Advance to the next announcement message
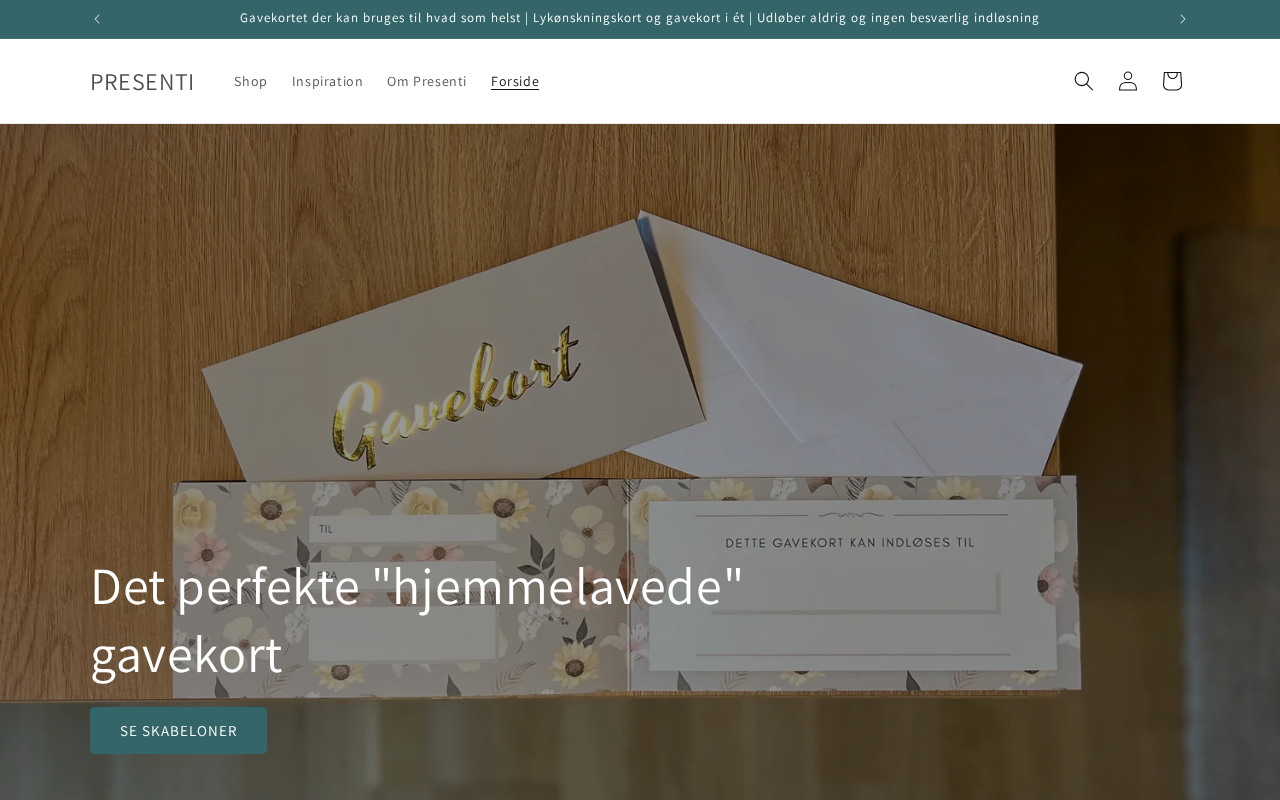The height and width of the screenshot is (800, 1280). pos(1183,19)
